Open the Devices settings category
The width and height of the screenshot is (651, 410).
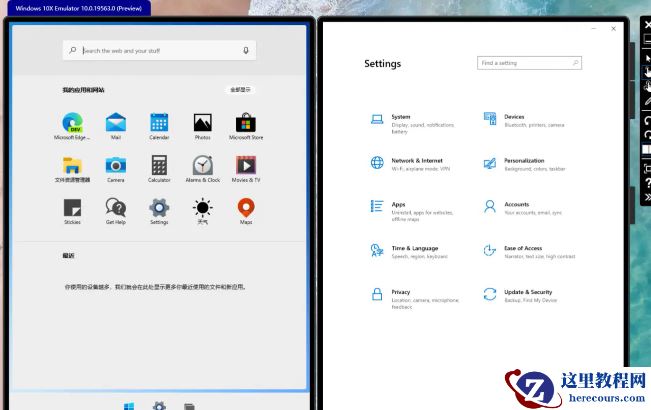524,120
